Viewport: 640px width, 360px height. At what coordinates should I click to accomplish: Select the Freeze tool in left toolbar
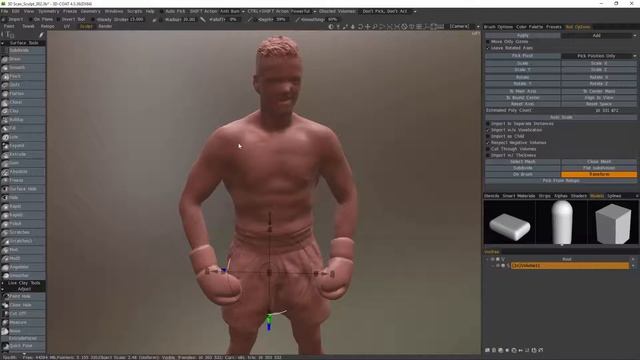coord(23,180)
